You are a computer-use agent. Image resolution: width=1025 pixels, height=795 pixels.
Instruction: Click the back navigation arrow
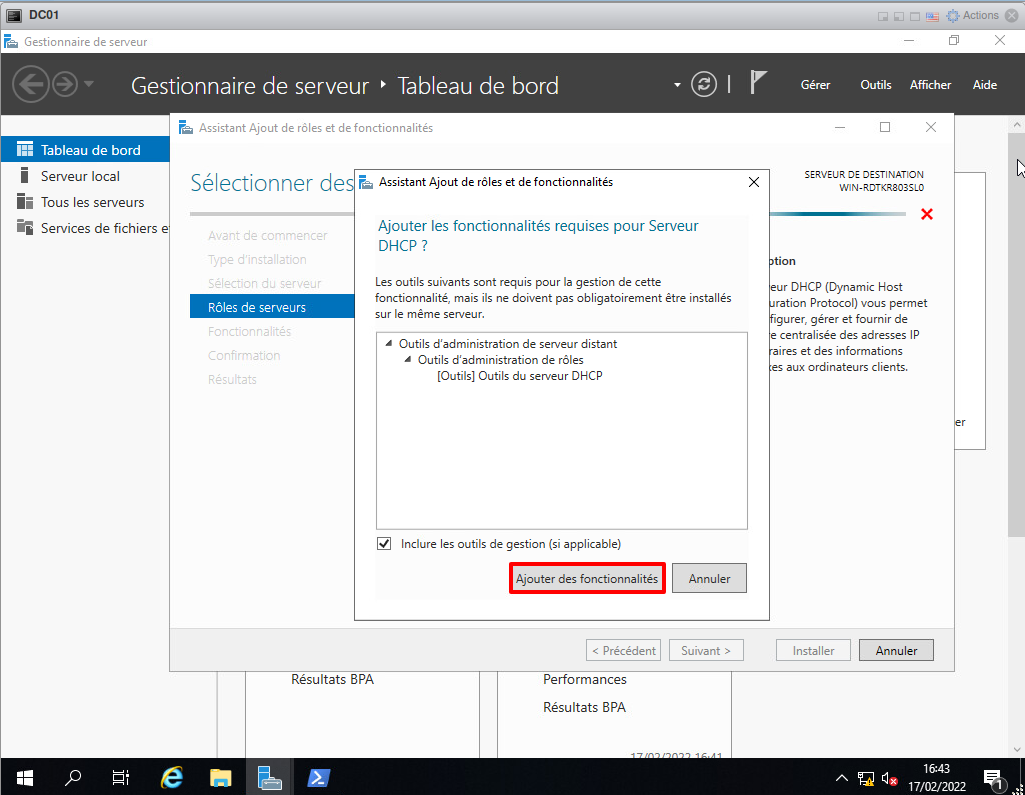click(31, 84)
